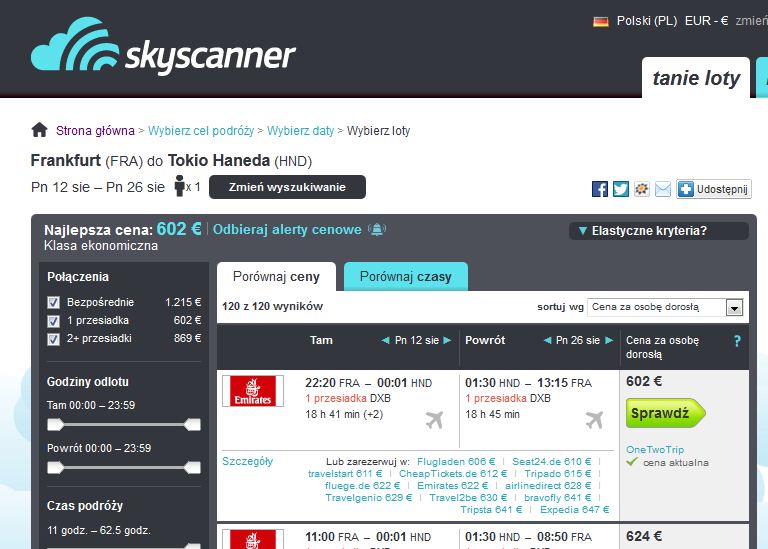Viewport: 768px width, 549px height.
Task: Go to next outbound date arrow
Action: click(447, 340)
